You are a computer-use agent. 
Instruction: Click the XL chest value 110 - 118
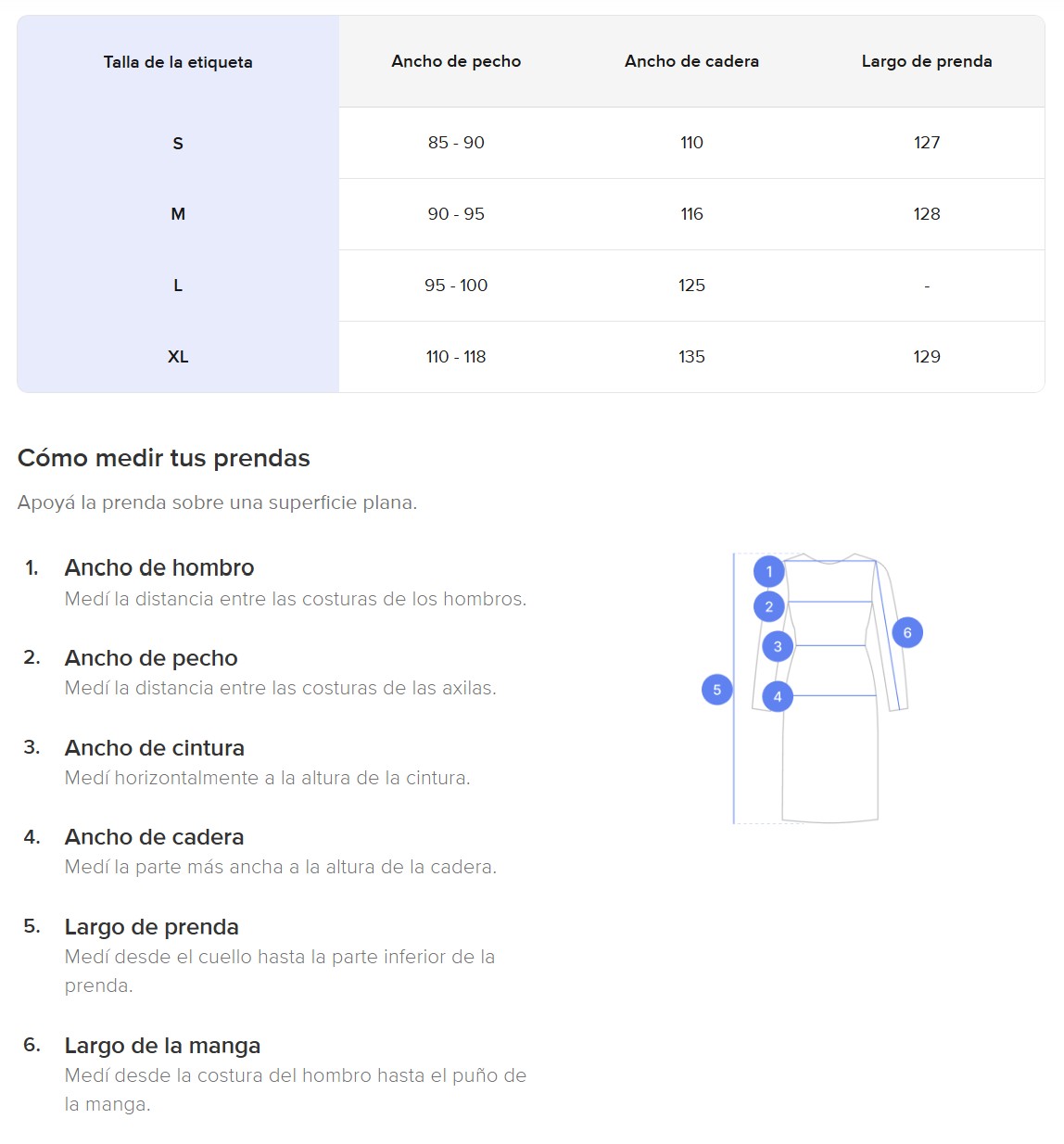pyautogui.click(x=456, y=357)
